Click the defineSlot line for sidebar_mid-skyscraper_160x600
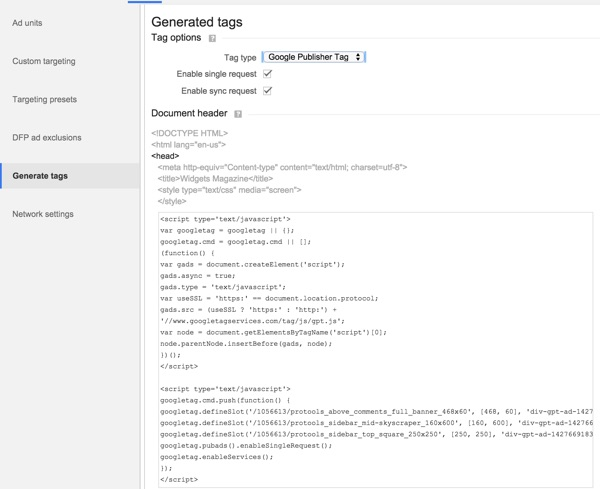600x489 pixels. tap(377, 423)
